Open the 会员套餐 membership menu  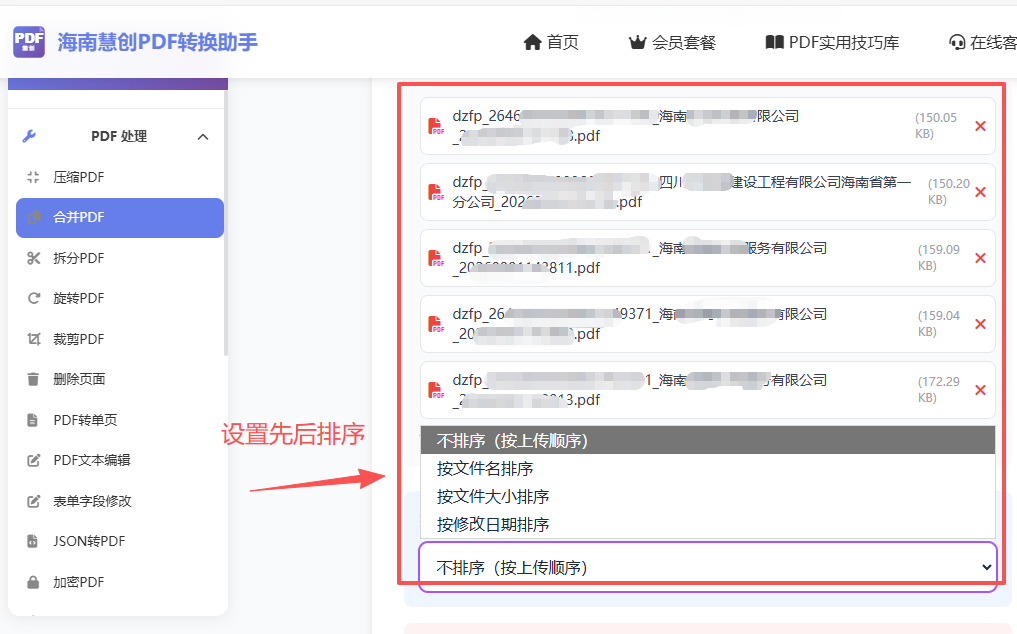pos(672,43)
